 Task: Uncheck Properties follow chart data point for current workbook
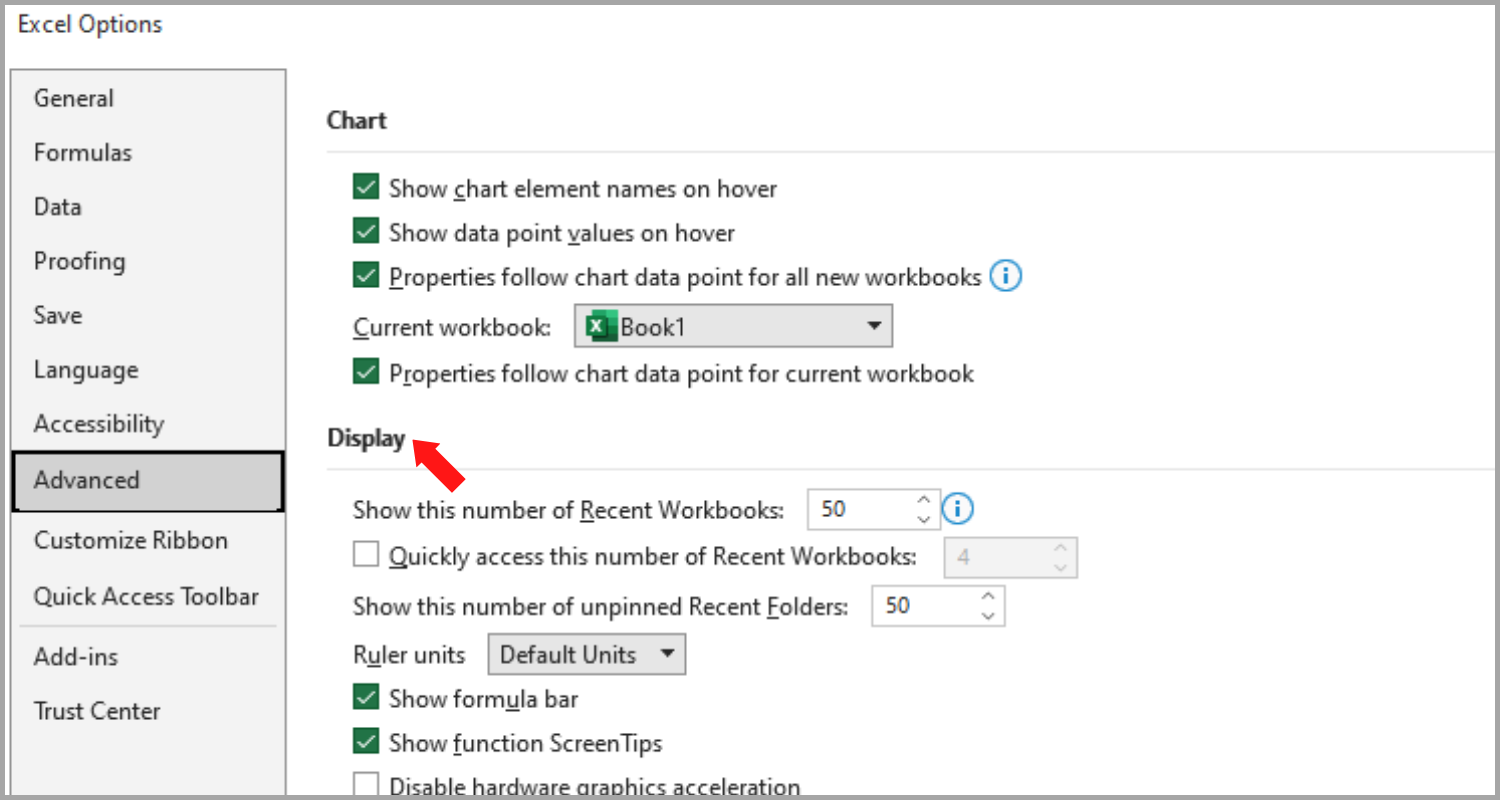(x=366, y=371)
